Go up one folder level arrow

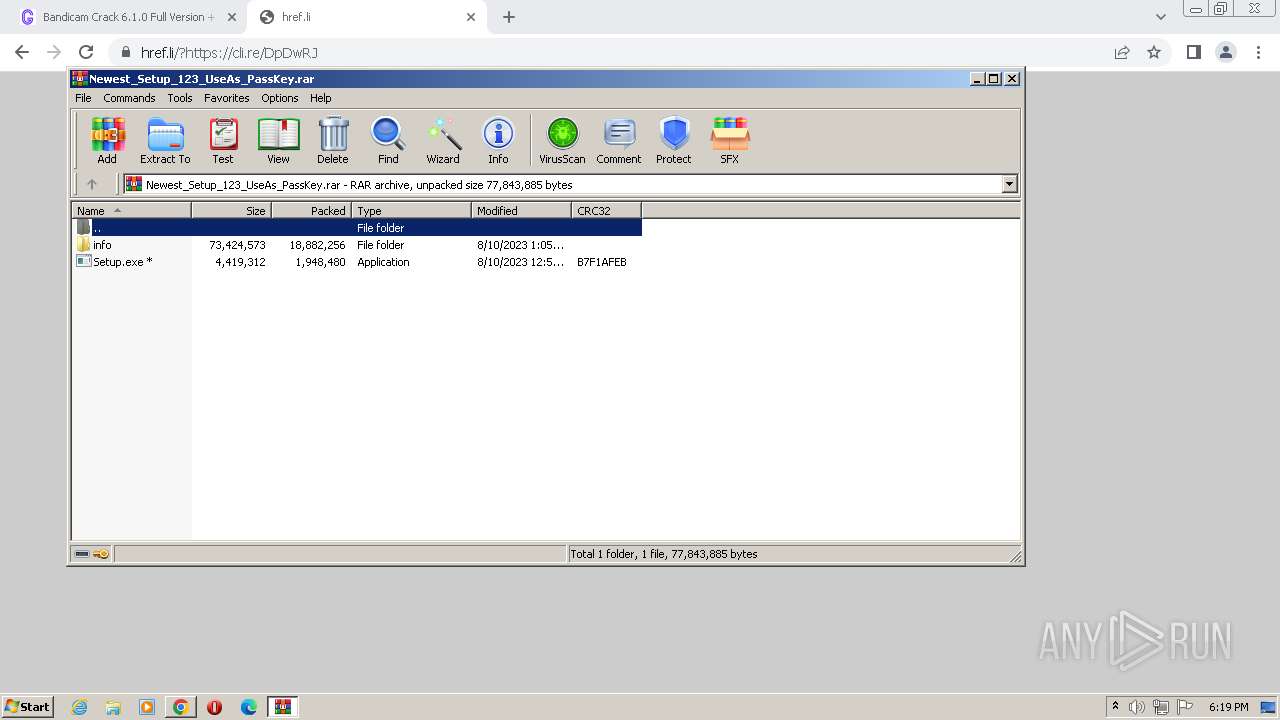click(x=92, y=184)
